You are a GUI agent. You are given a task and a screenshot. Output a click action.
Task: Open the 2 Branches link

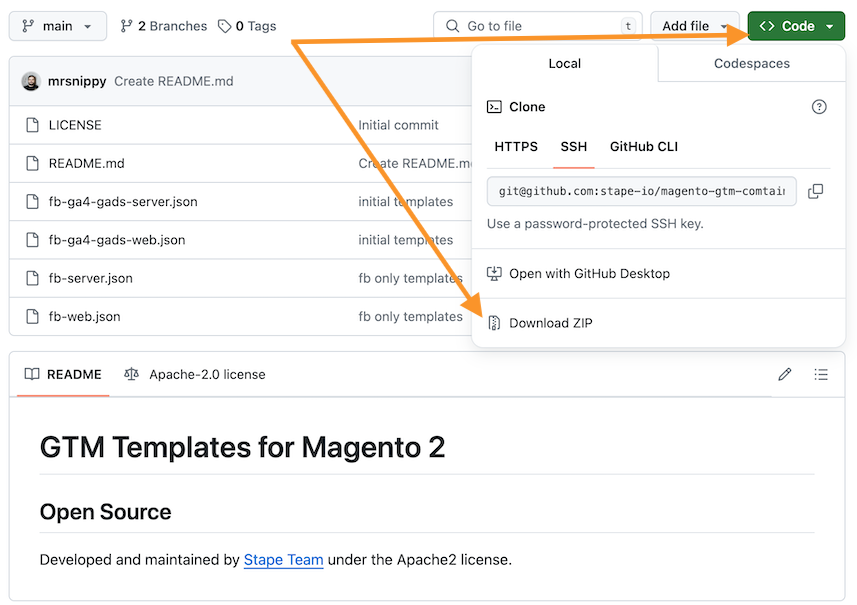[x=164, y=26]
